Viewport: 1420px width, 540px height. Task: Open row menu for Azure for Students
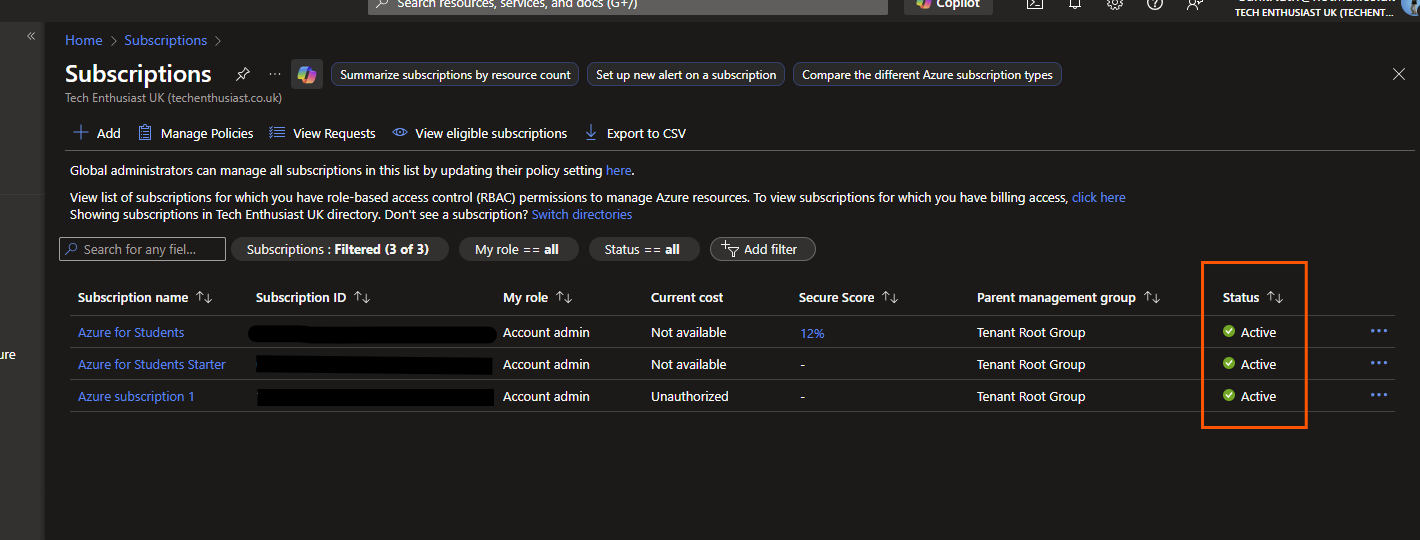pyautogui.click(x=1379, y=331)
